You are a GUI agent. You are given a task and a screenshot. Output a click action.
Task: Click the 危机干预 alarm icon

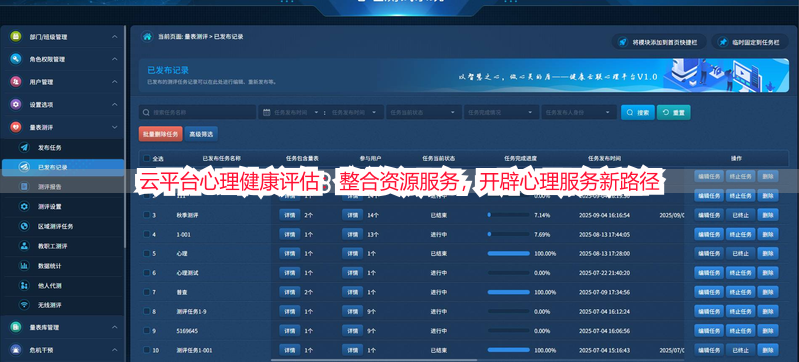16,350
